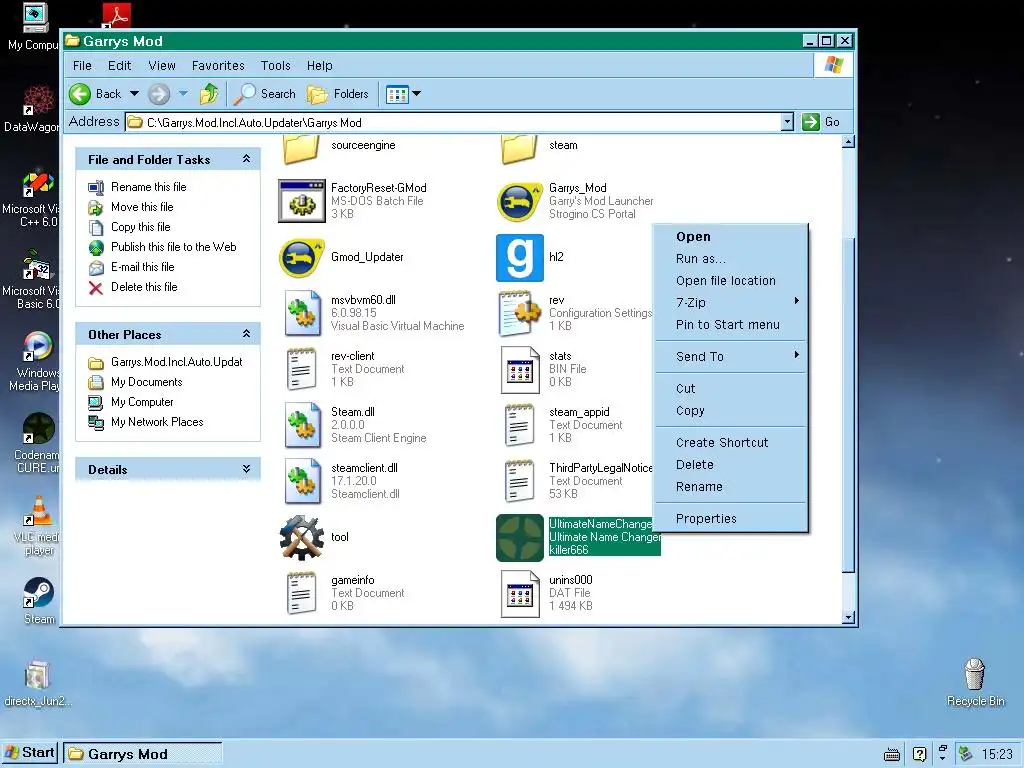Open the FactoryReset-GMod batch file icon
This screenshot has width=1024, height=768.
coord(302,201)
